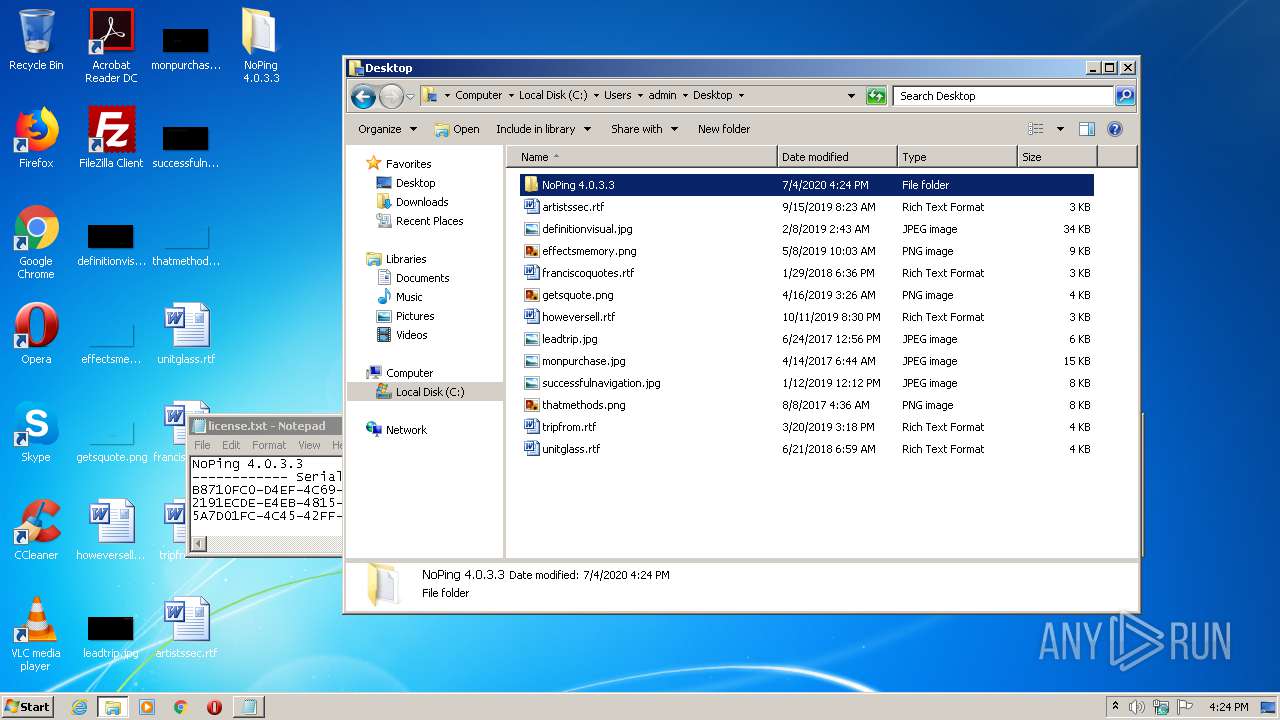Expand recent pages dropdown beside Forward
Screen dimensions: 1280x720
pyautogui.click(x=410, y=97)
